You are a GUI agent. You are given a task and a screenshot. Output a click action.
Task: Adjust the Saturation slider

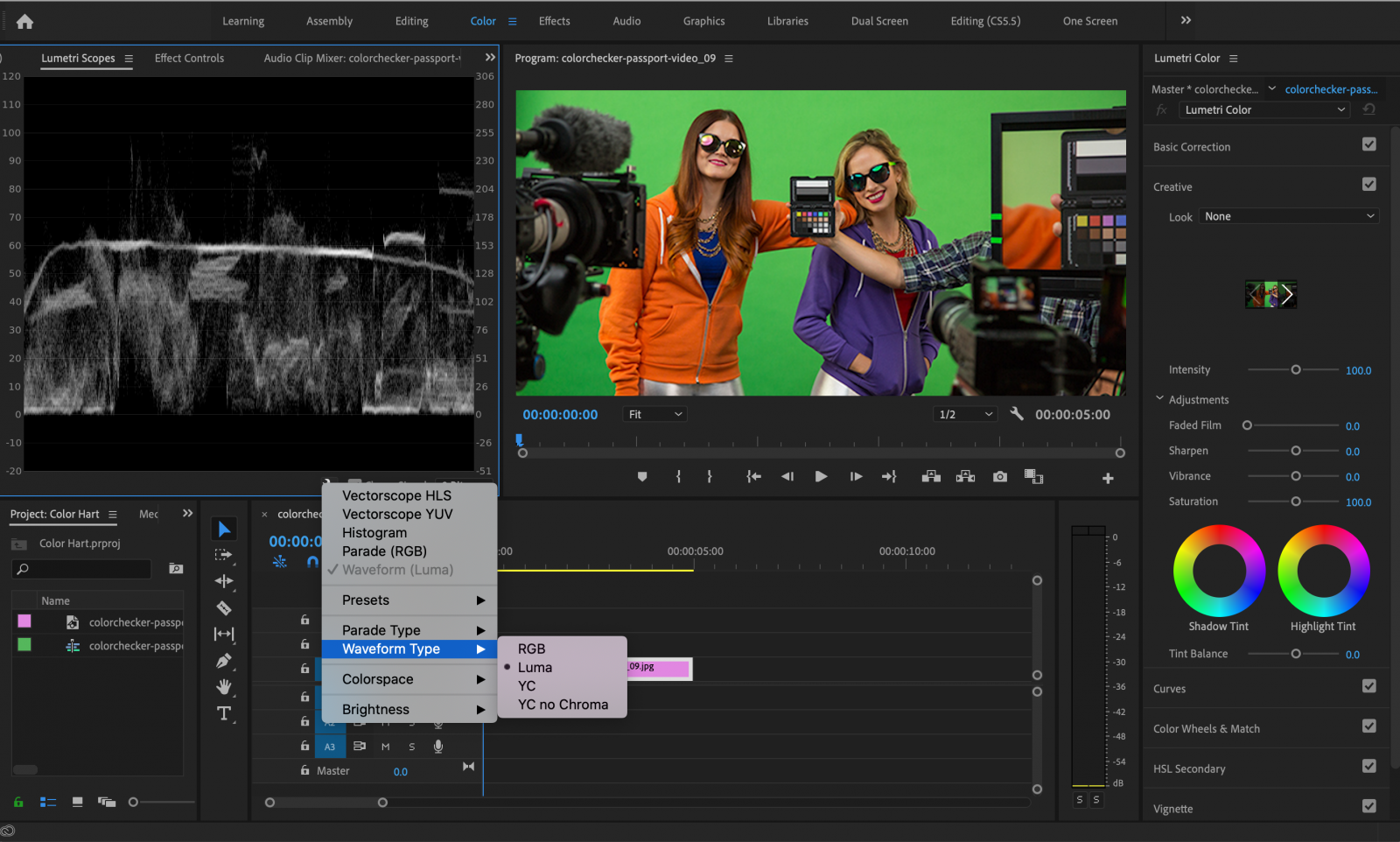[1297, 502]
